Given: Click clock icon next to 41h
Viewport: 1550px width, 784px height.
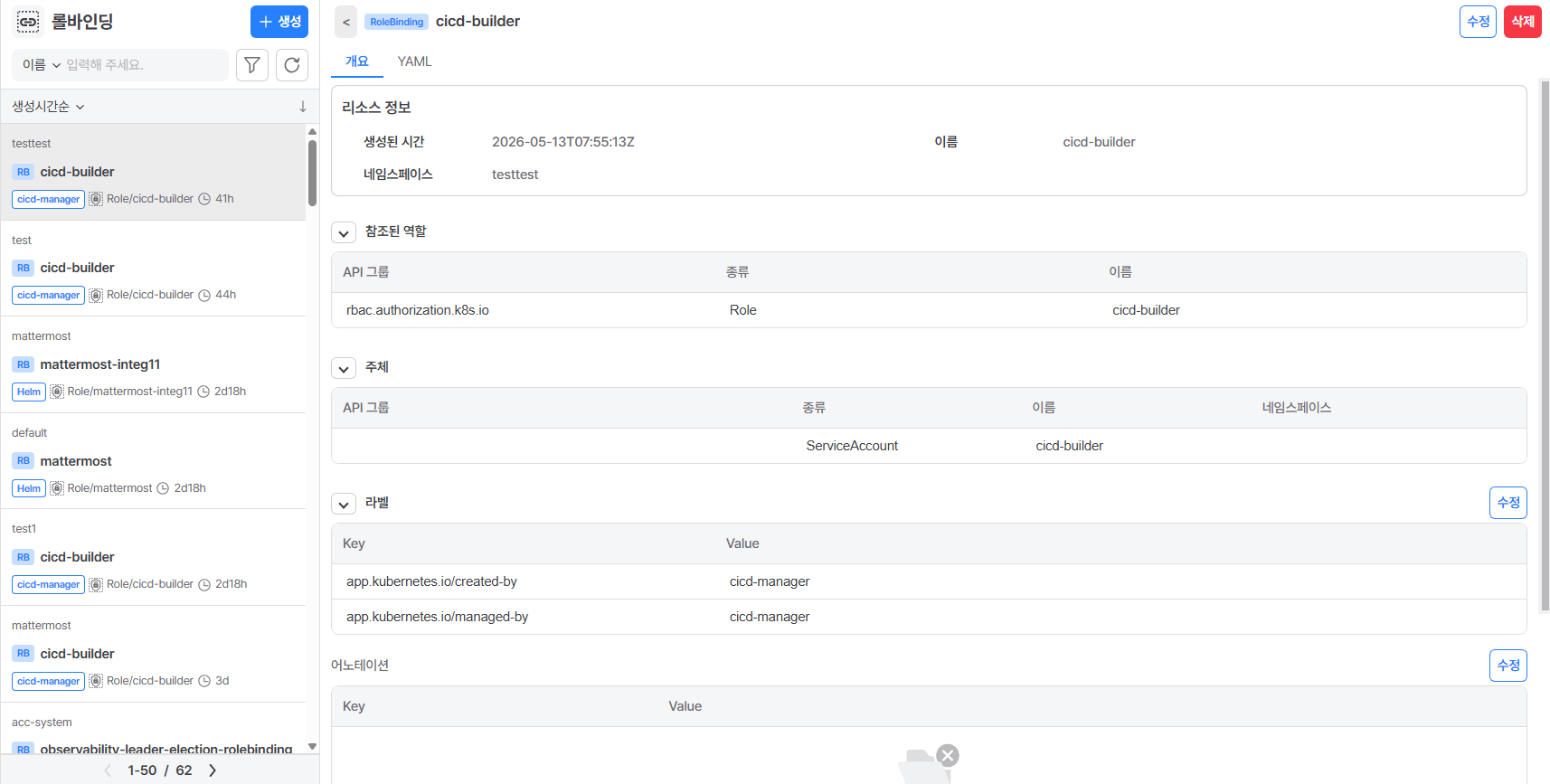Looking at the screenshot, I should click(204, 199).
